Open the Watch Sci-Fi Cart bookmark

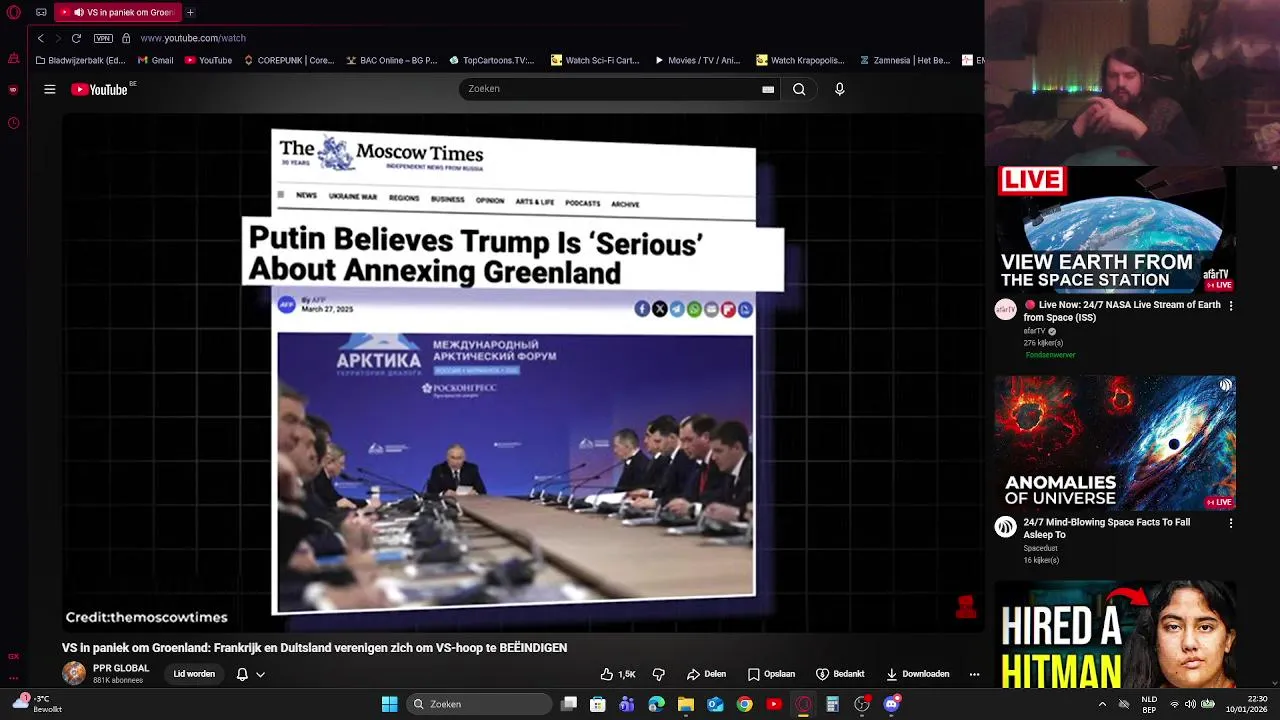click(595, 60)
